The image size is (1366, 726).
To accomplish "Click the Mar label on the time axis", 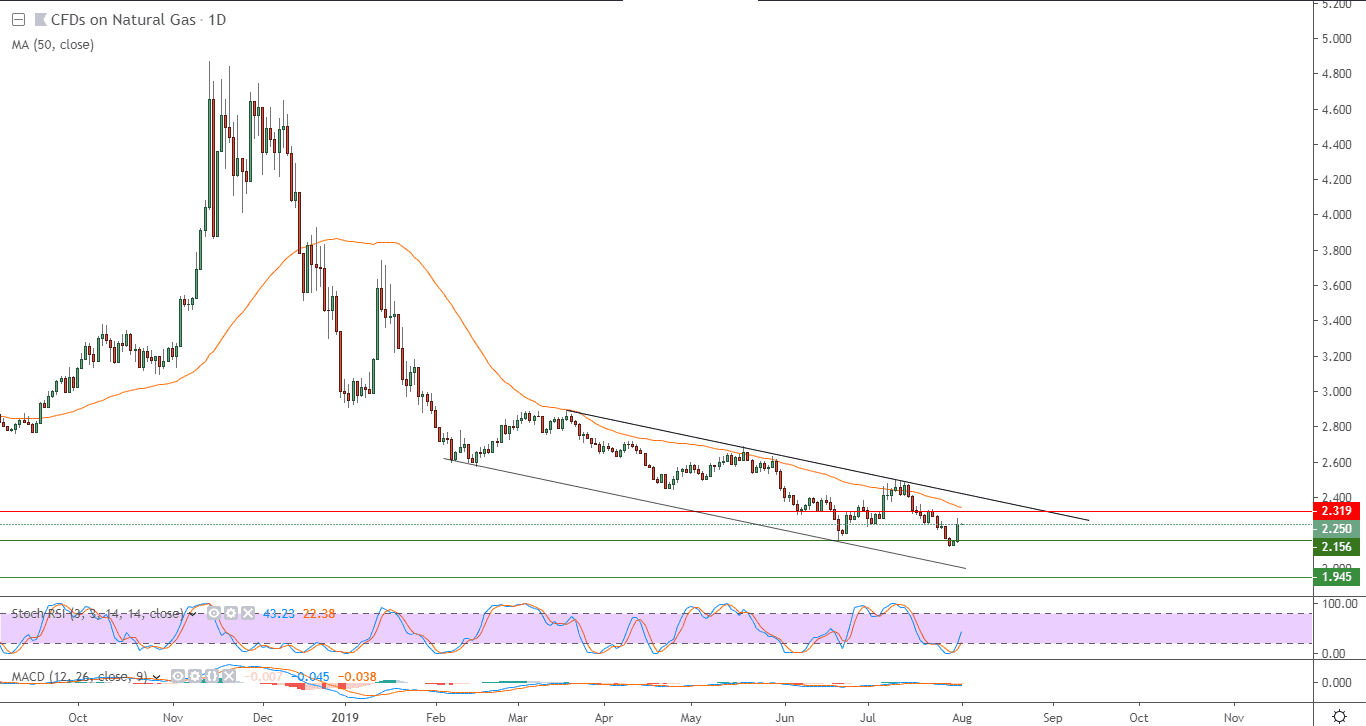I will coord(518,717).
